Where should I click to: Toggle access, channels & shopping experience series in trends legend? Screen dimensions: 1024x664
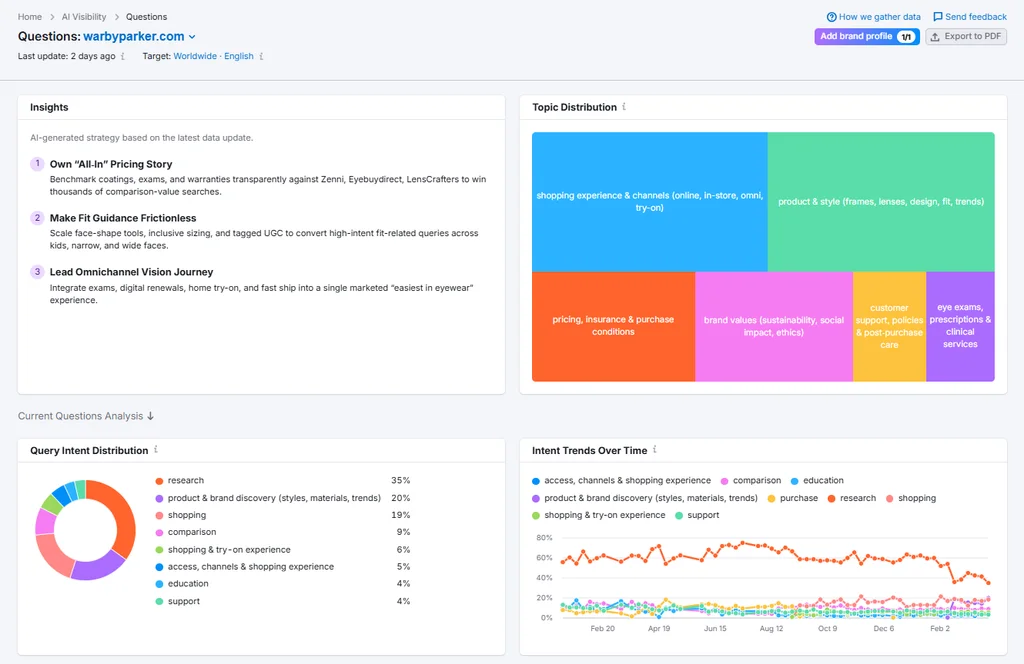point(621,481)
